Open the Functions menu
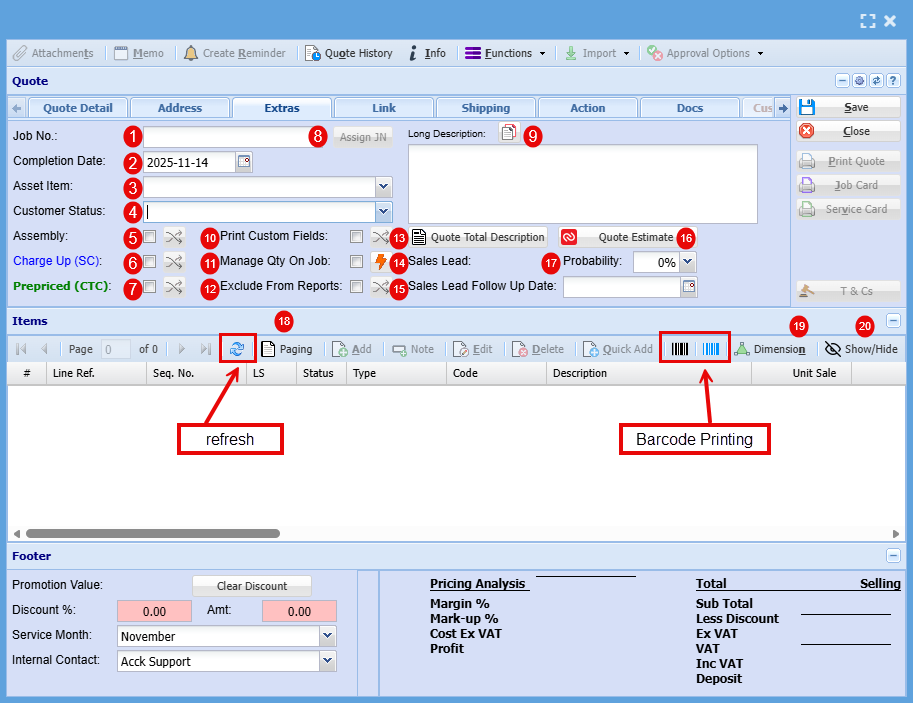The image size is (913, 703). click(506, 53)
